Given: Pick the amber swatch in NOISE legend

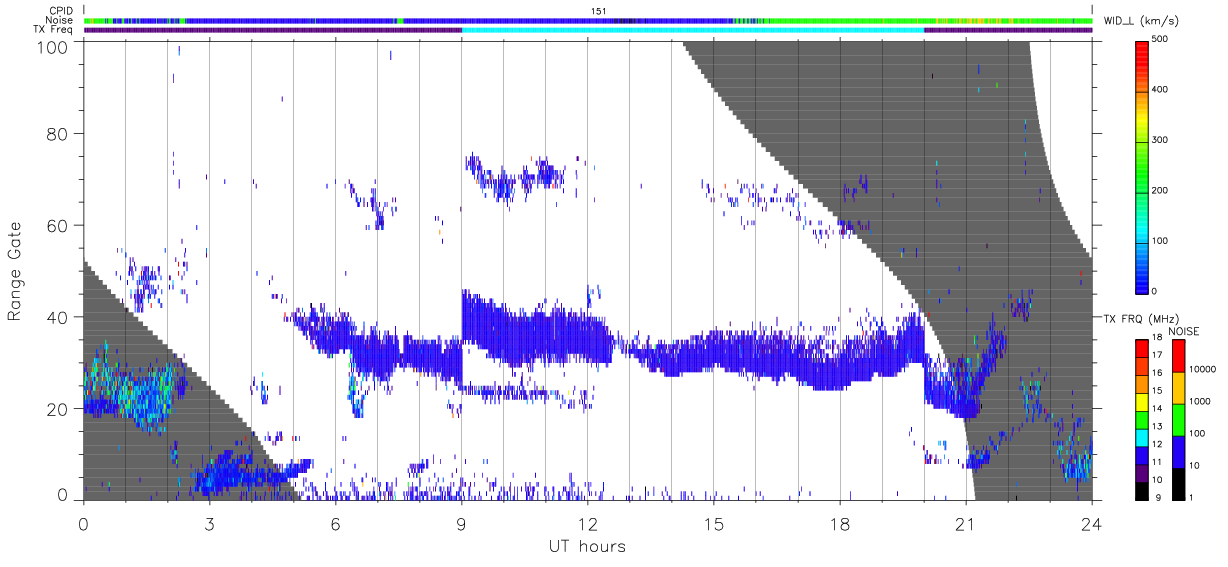Looking at the screenshot, I should click(1179, 388).
